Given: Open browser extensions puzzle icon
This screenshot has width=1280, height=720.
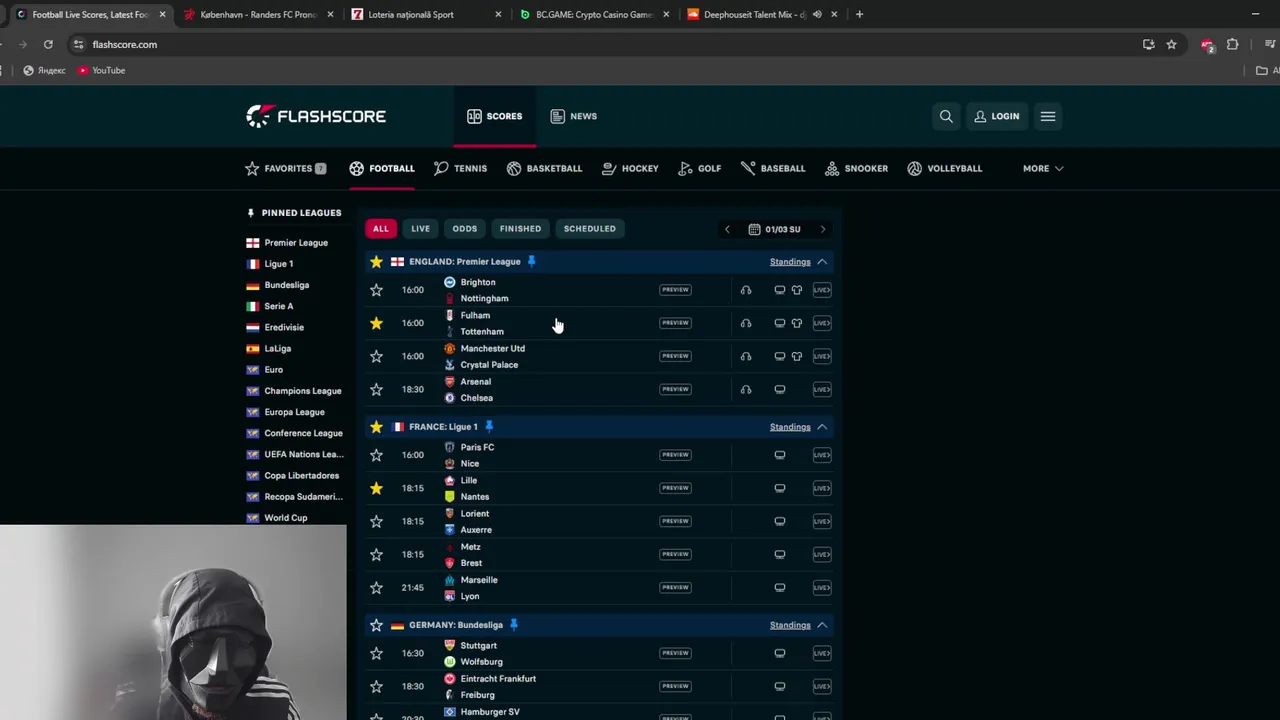Looking at the screenshot, I should click(x=1232, y=44).
